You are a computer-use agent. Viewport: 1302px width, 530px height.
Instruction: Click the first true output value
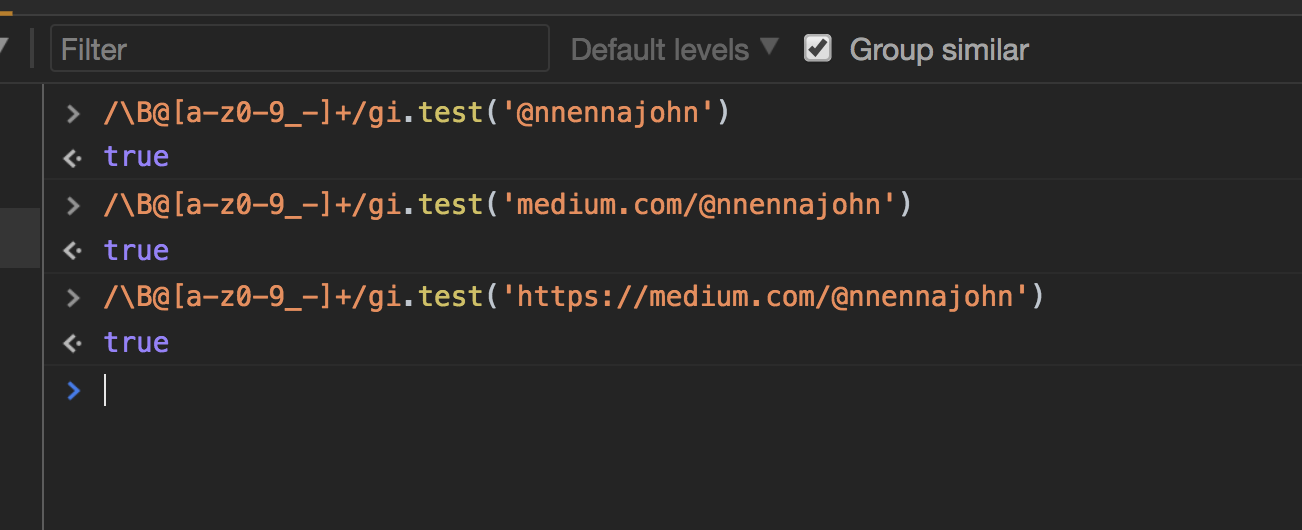[x=136, y=157]
